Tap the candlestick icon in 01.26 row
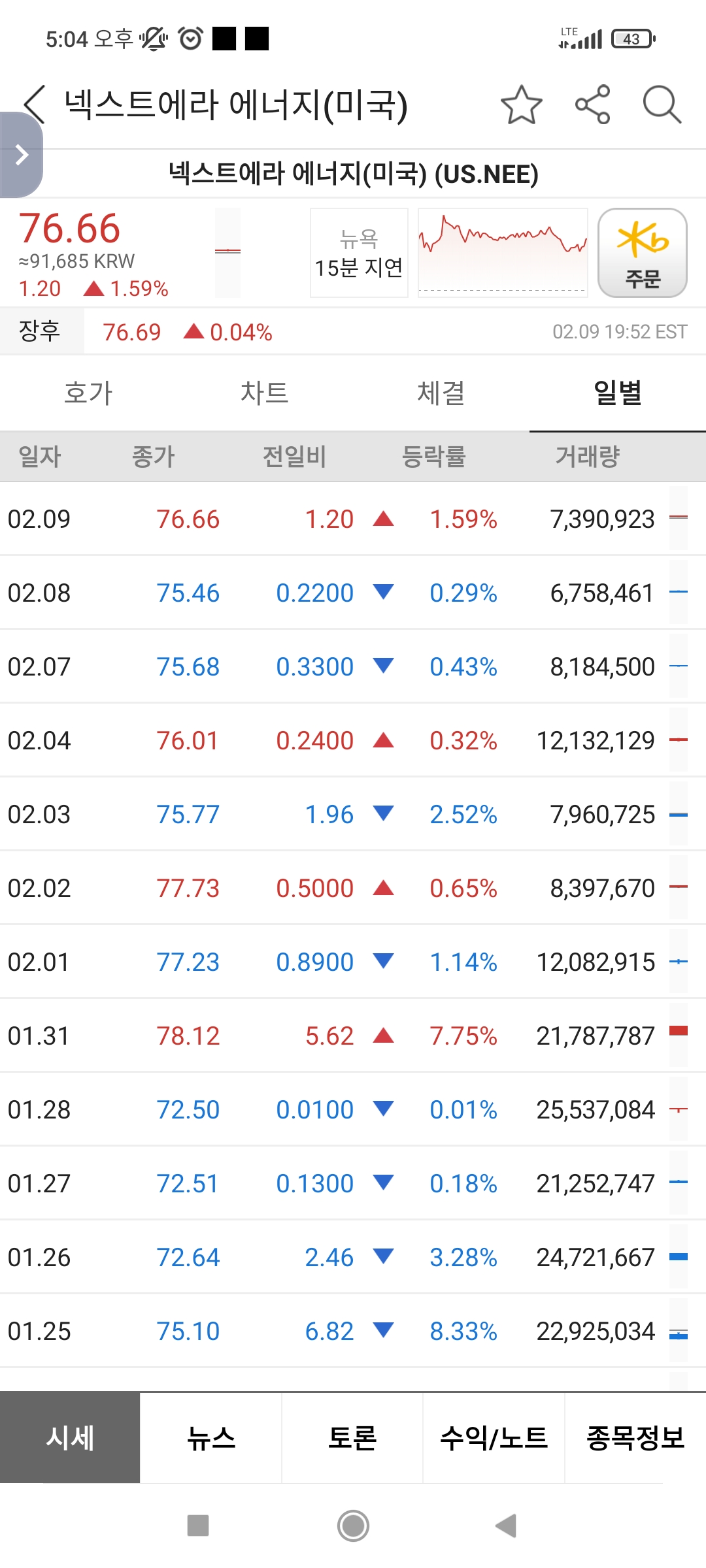The image size is (706, 1568). [679, 1257]
